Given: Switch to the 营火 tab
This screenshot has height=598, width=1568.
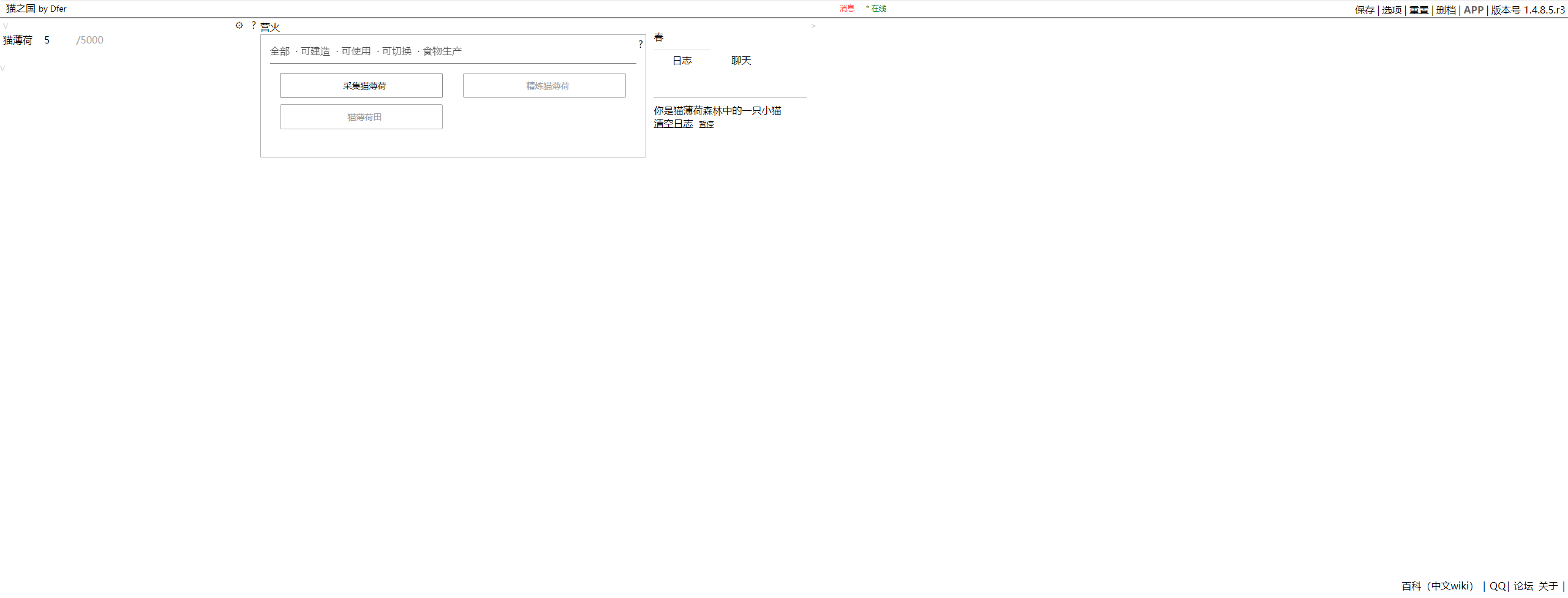Looking at the screenshot, I should coord(269,28).
